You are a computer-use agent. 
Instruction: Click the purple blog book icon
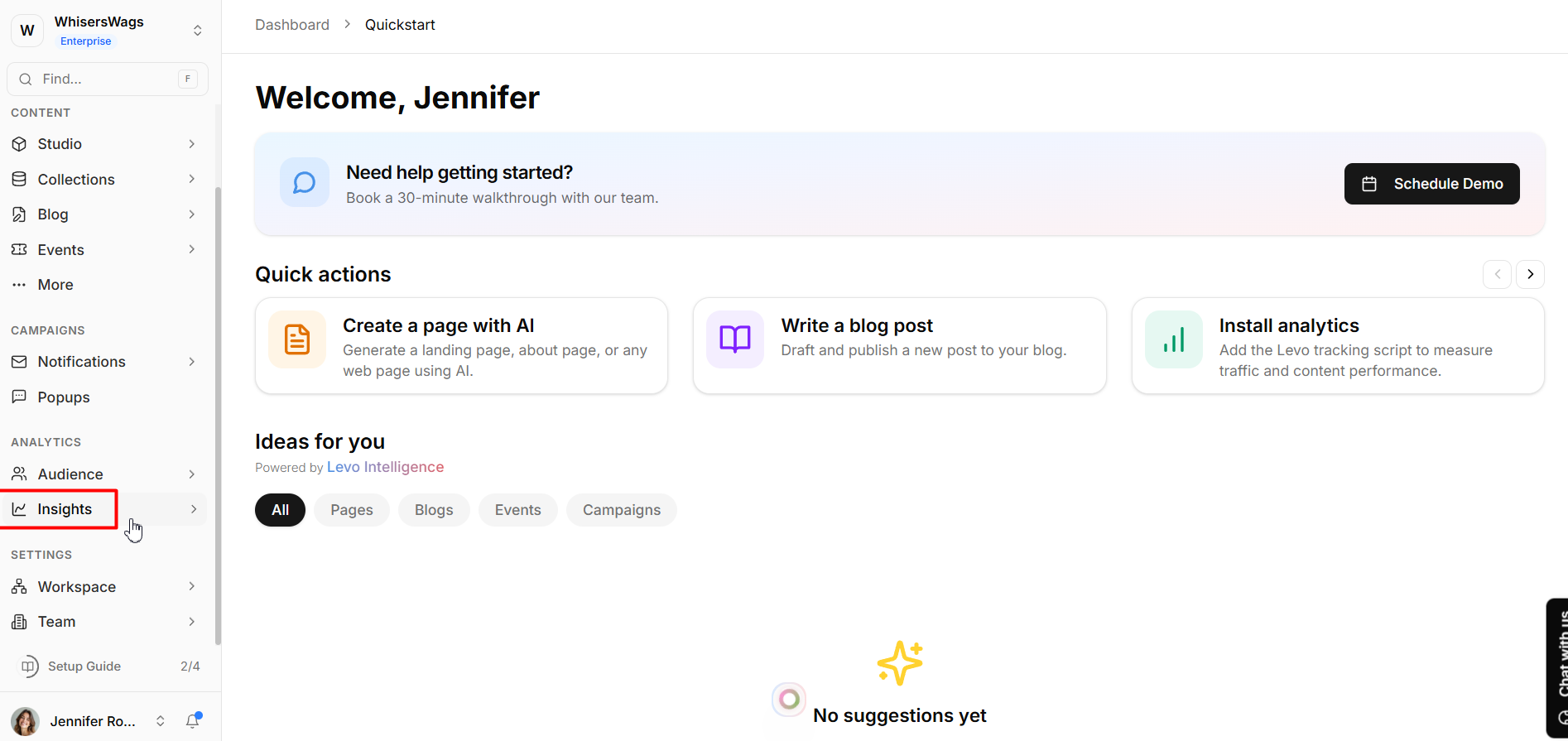[734, 339]
